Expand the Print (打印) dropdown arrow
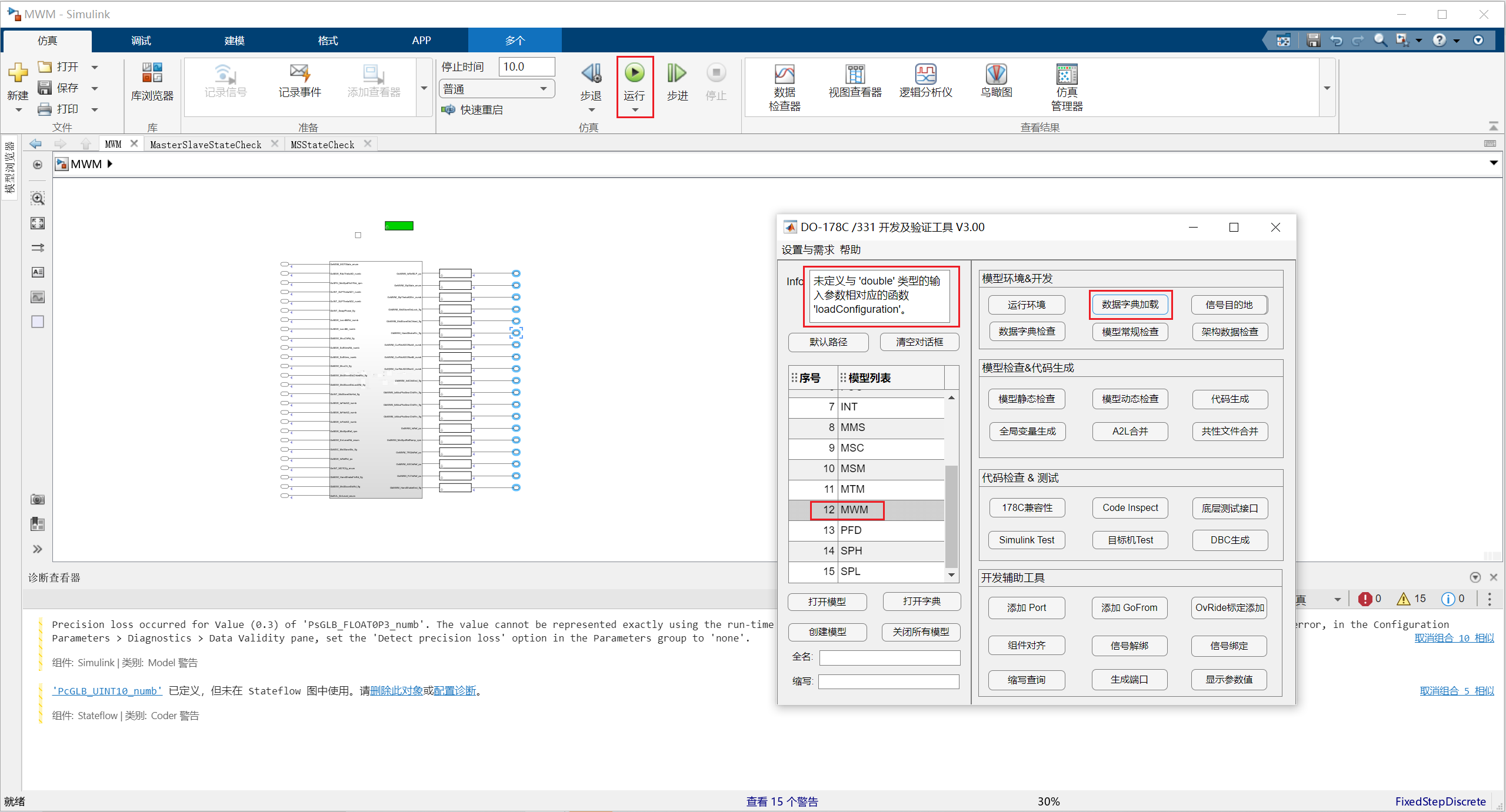This screenshot has width=1506, height=812. pos(95,109)
